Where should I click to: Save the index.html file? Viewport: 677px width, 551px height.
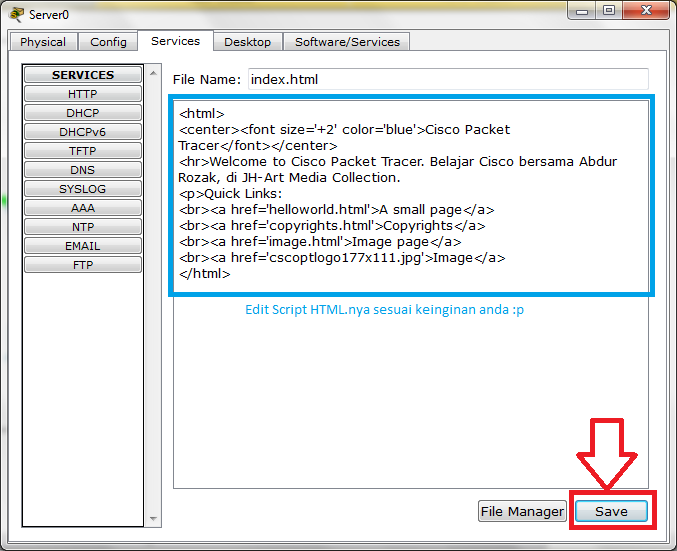tap(611, 511)
